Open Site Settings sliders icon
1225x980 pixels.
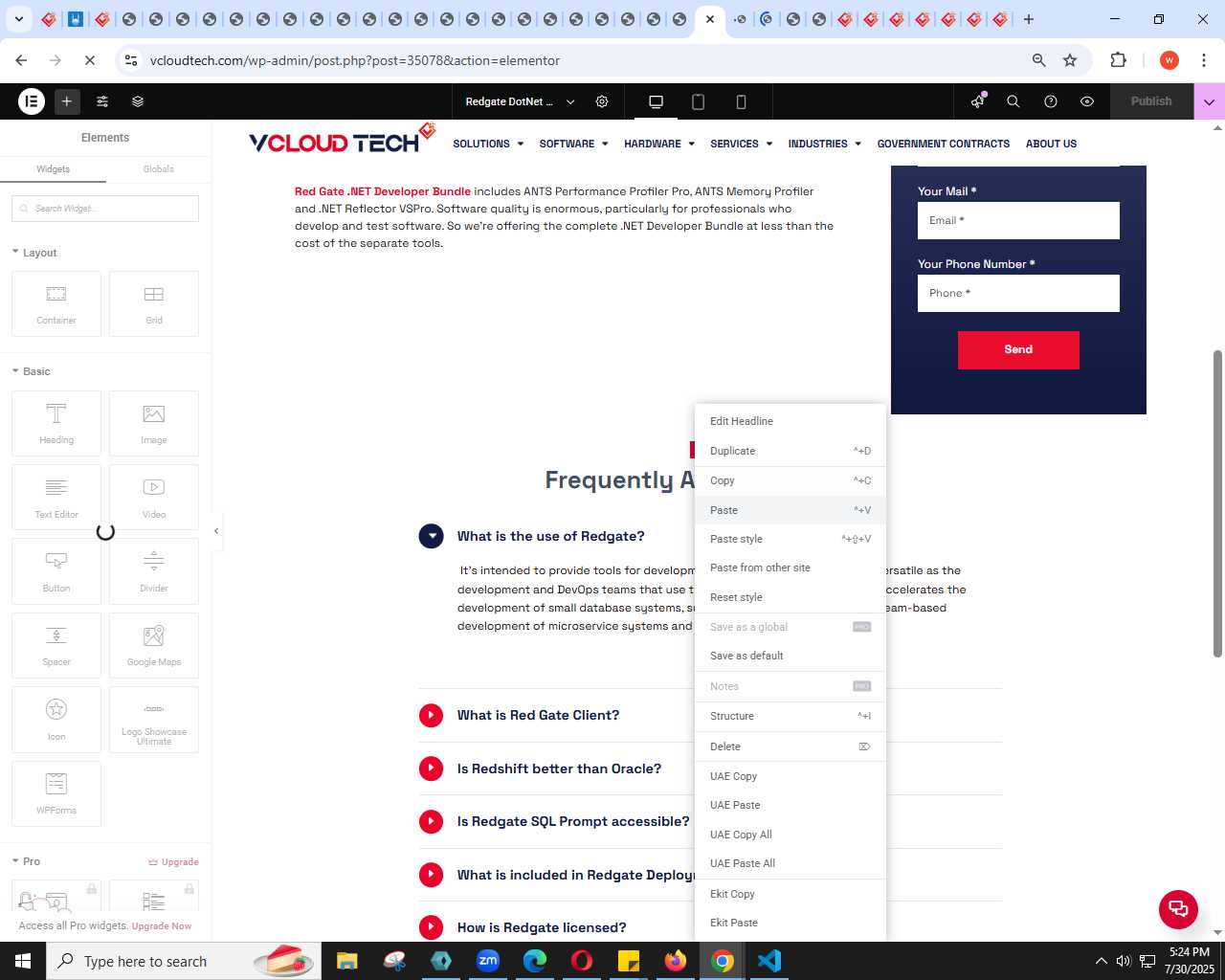click(x=102, y=101)
